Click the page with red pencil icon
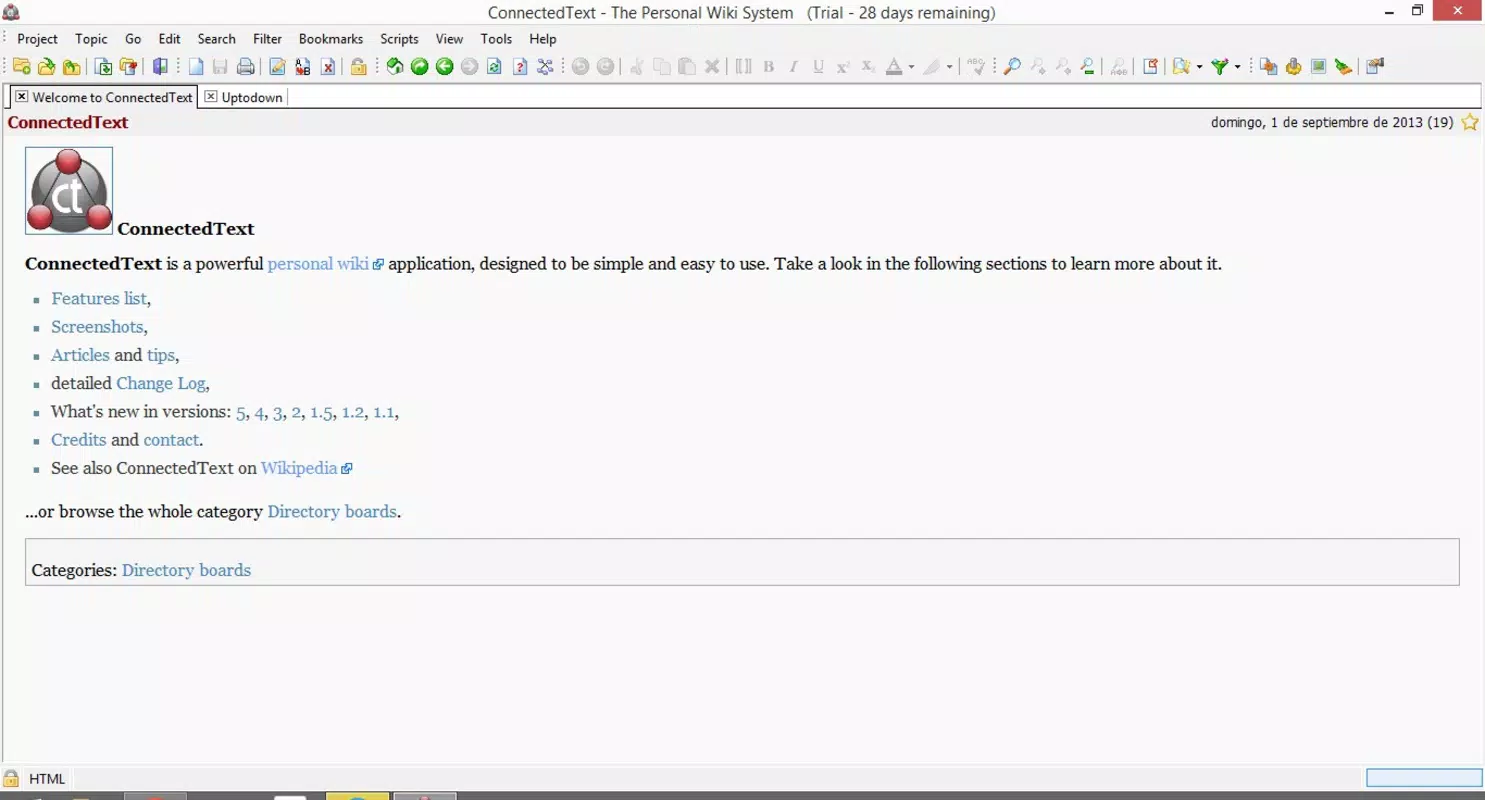Viewport: 1485px width, 800px height. (1150, 67)
